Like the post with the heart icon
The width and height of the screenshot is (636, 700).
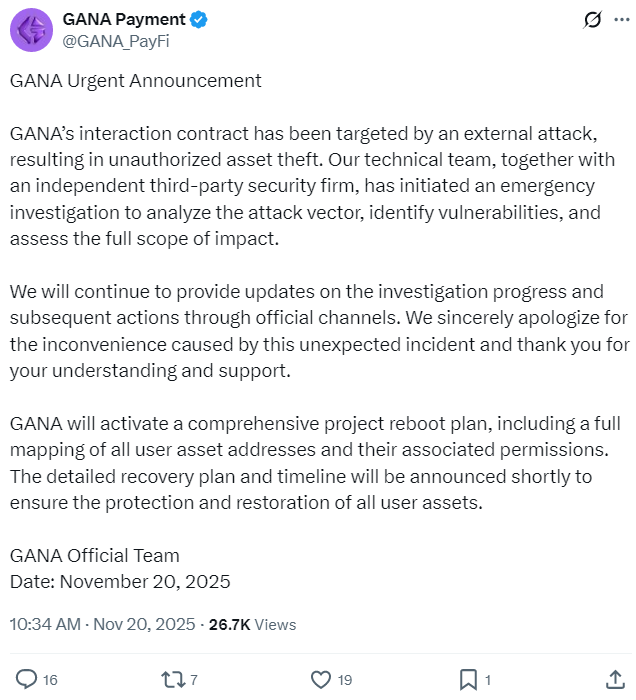[x=320, y=680]
